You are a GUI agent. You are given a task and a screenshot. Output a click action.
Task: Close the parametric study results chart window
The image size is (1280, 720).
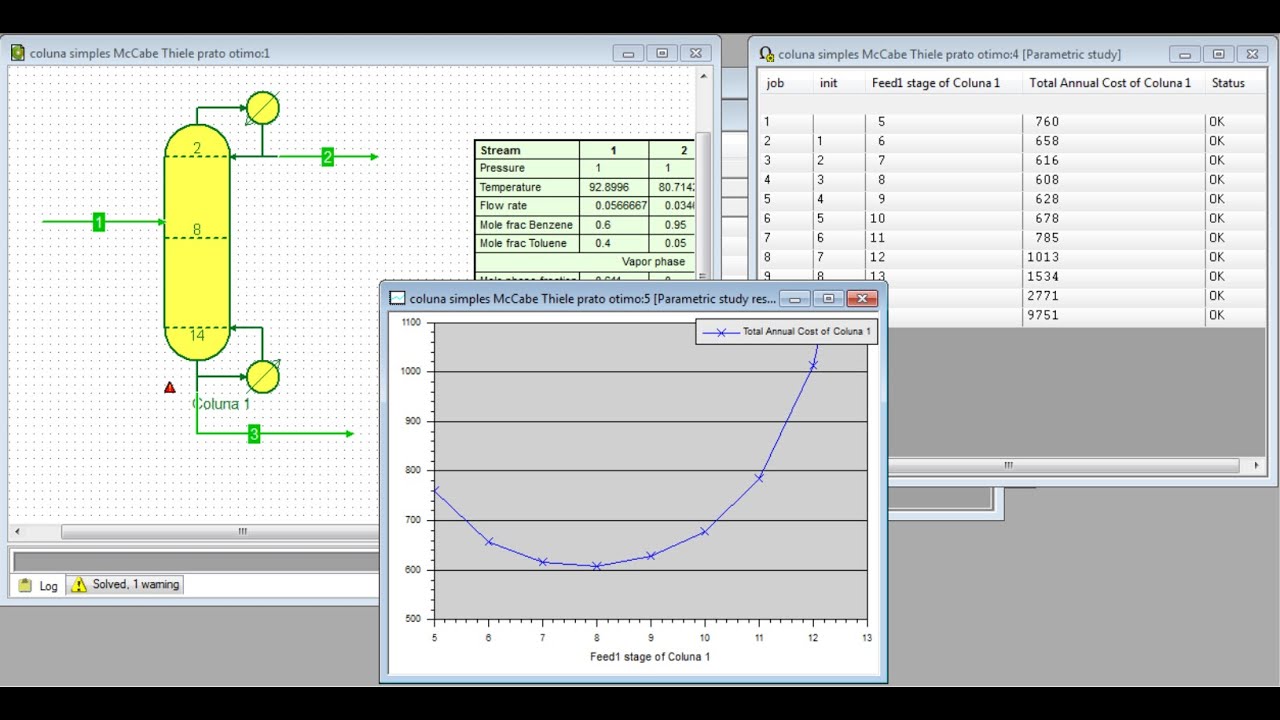(861, 298)
